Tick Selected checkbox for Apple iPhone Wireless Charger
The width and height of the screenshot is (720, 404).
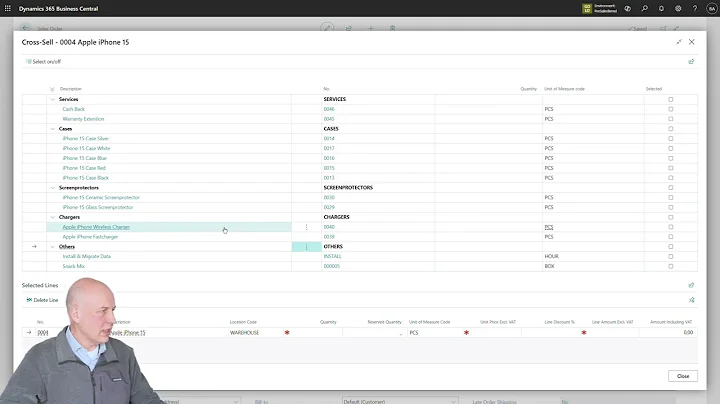tap(670, 227)
